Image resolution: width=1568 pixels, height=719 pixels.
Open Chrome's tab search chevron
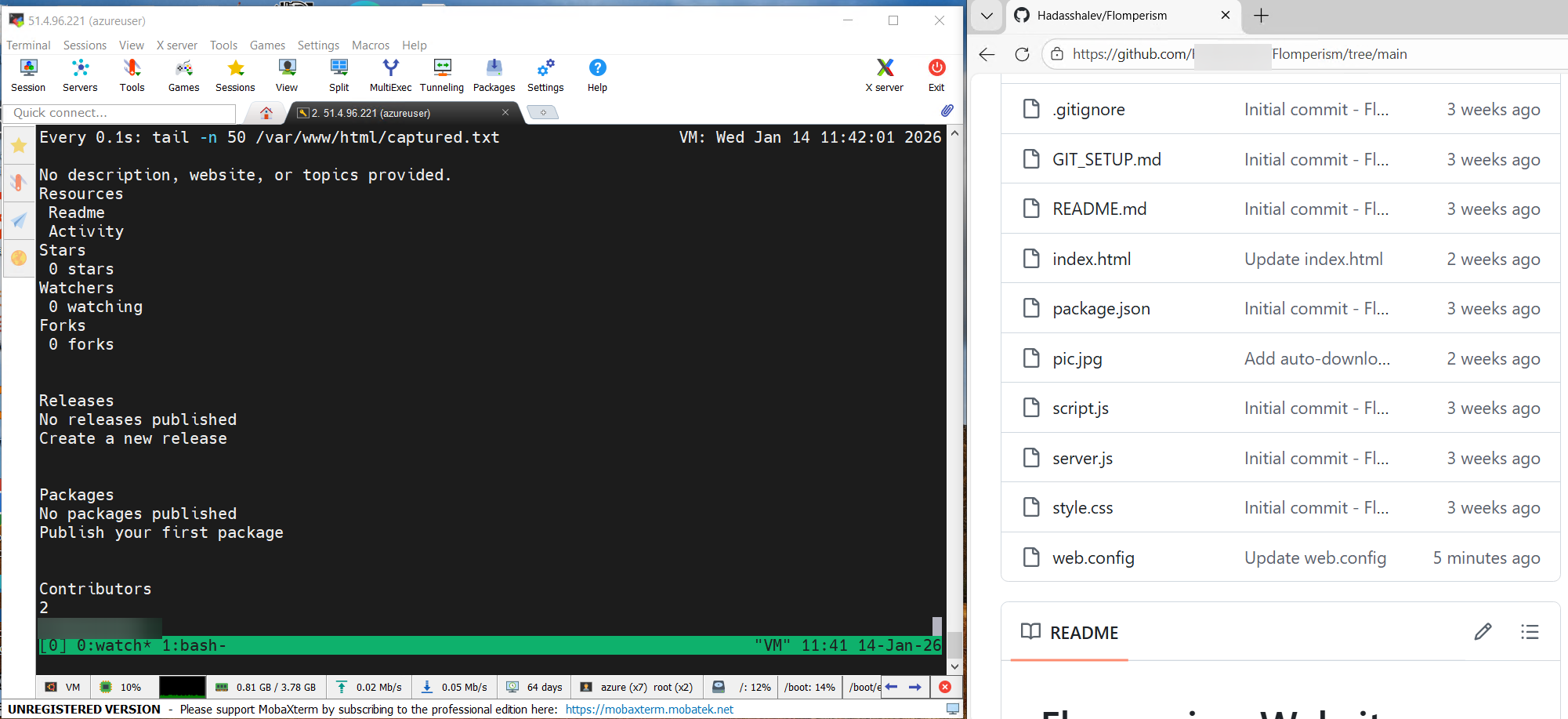point(987,16)
